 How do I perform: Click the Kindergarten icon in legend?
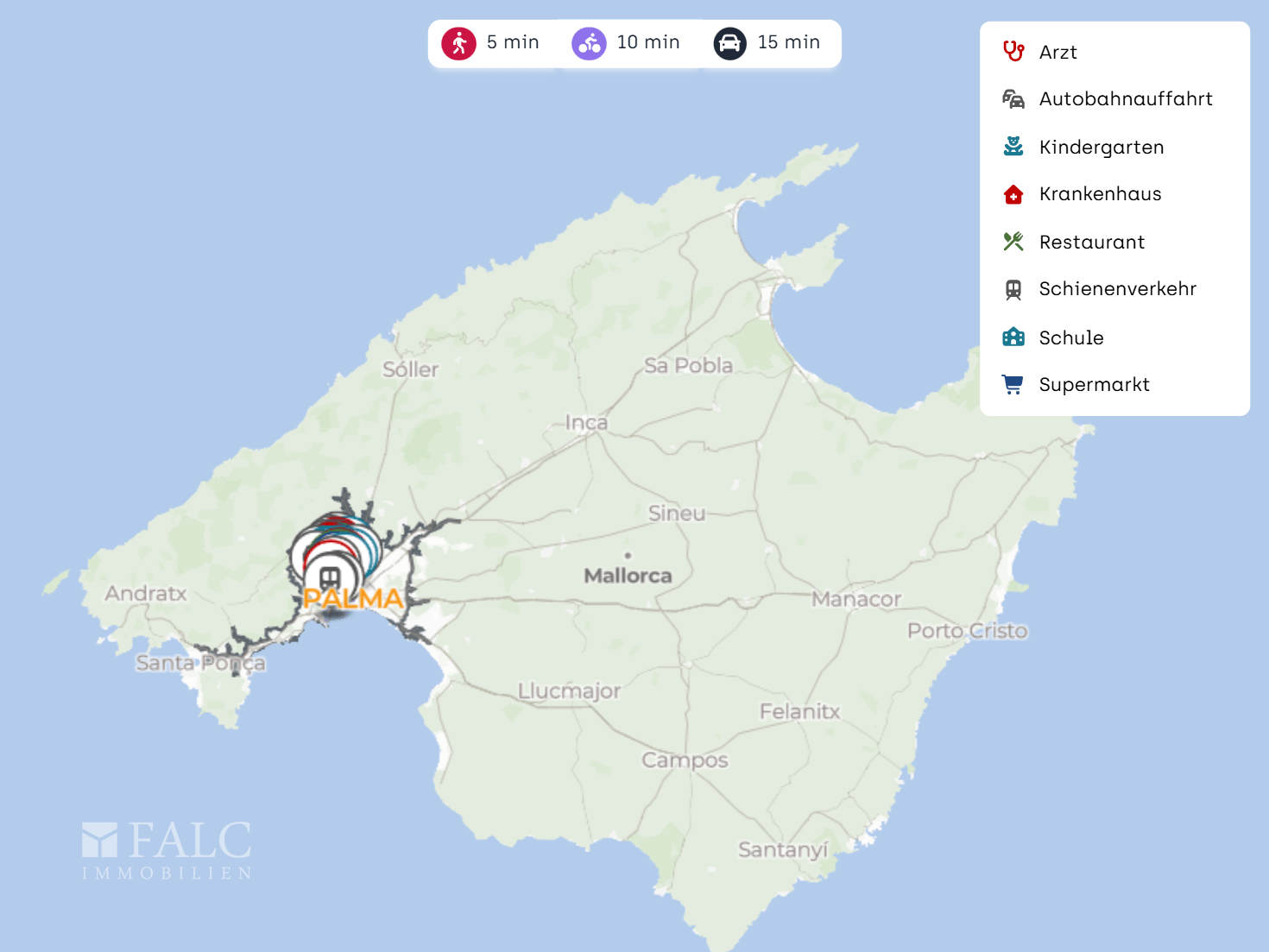coord(1013,147)
